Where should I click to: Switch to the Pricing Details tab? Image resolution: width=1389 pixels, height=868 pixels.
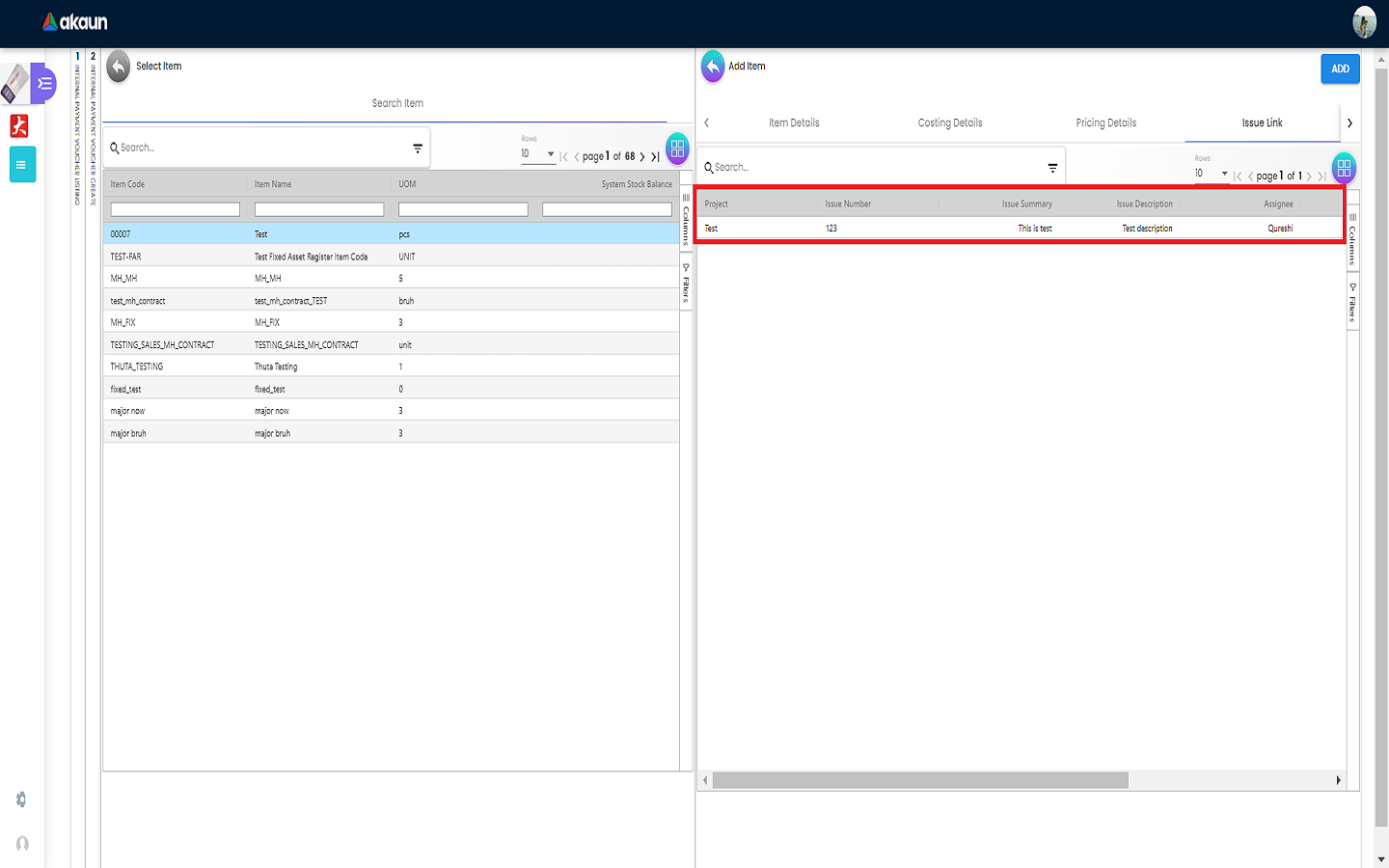[x=1105, y=123]
